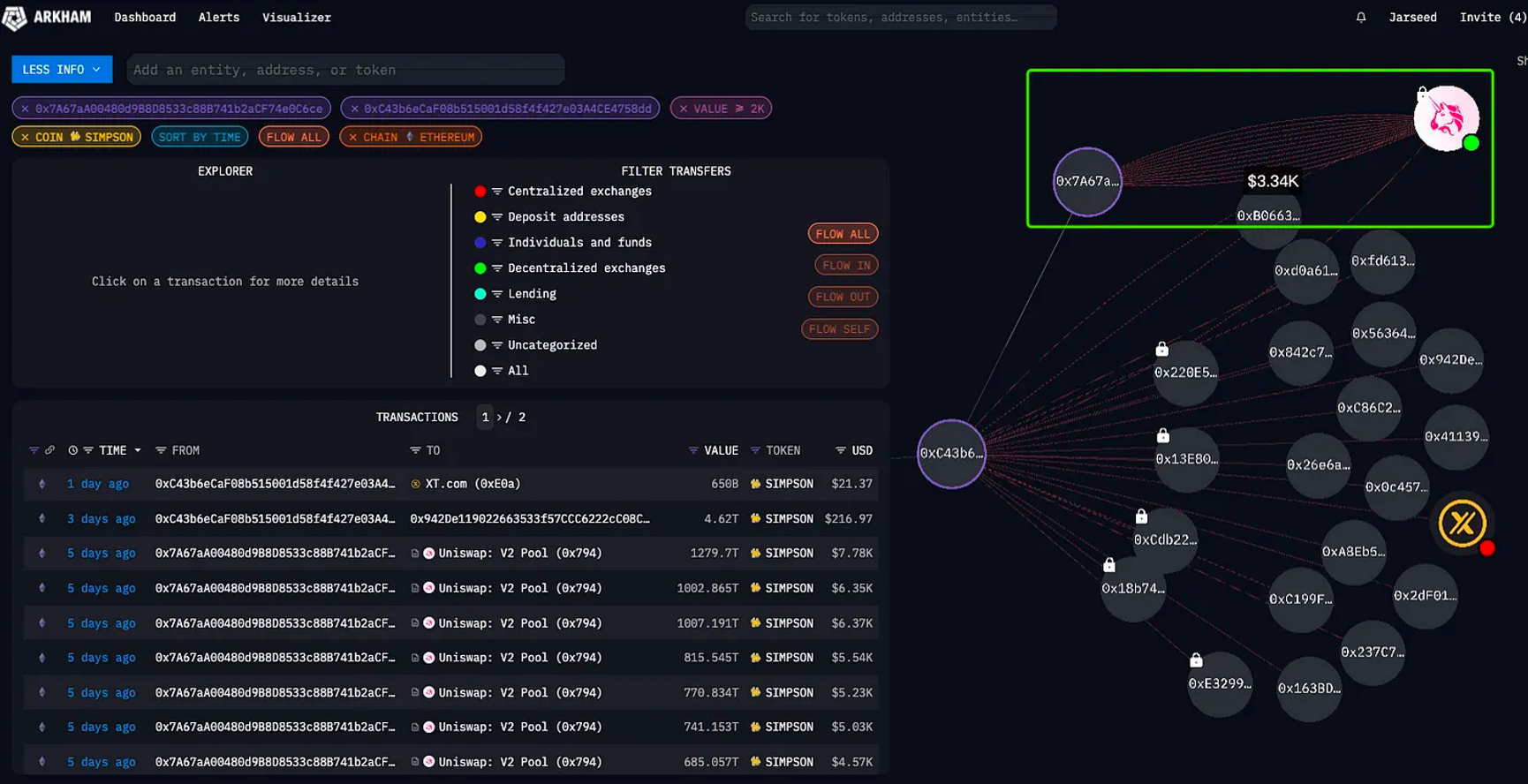
Task: Open the Jarseed account menu
Action: coord(1412,17)
